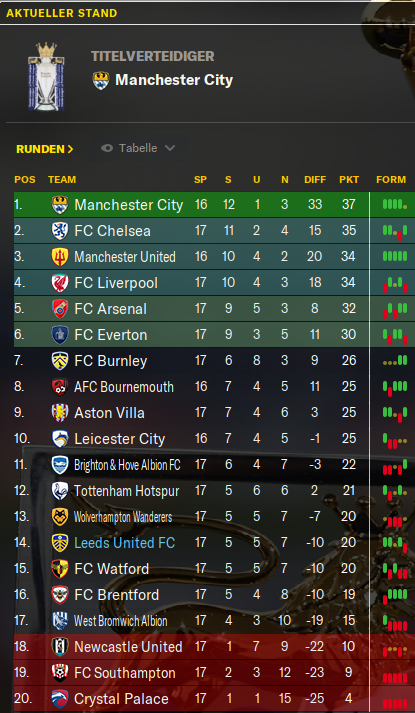Click the FC Chelsea club badge
Image resolution: width=415 pixels, height=713 pixels.
pyautogui.click(x=60, y=231)
